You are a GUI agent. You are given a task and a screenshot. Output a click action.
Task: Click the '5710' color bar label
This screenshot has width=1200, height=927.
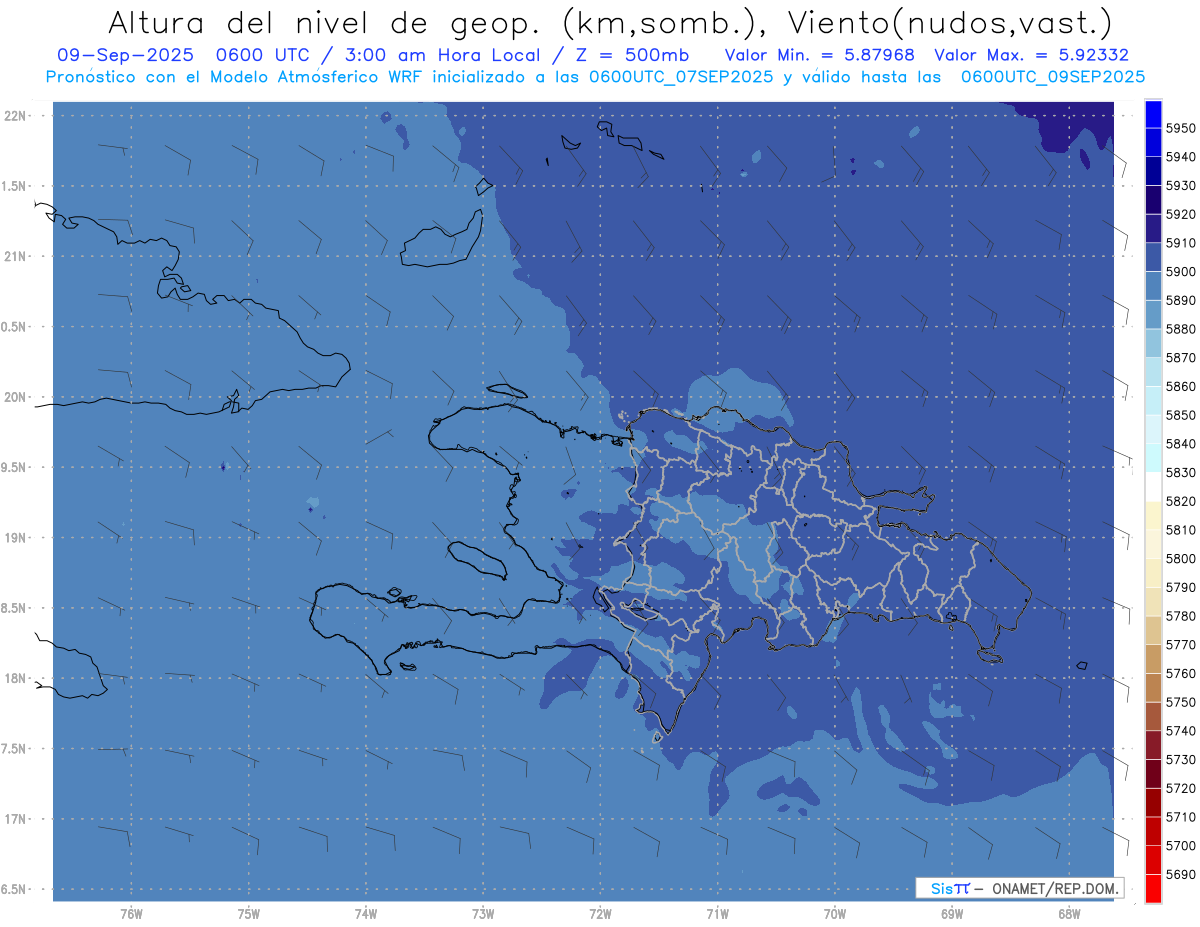click(x=1180, y=817)
